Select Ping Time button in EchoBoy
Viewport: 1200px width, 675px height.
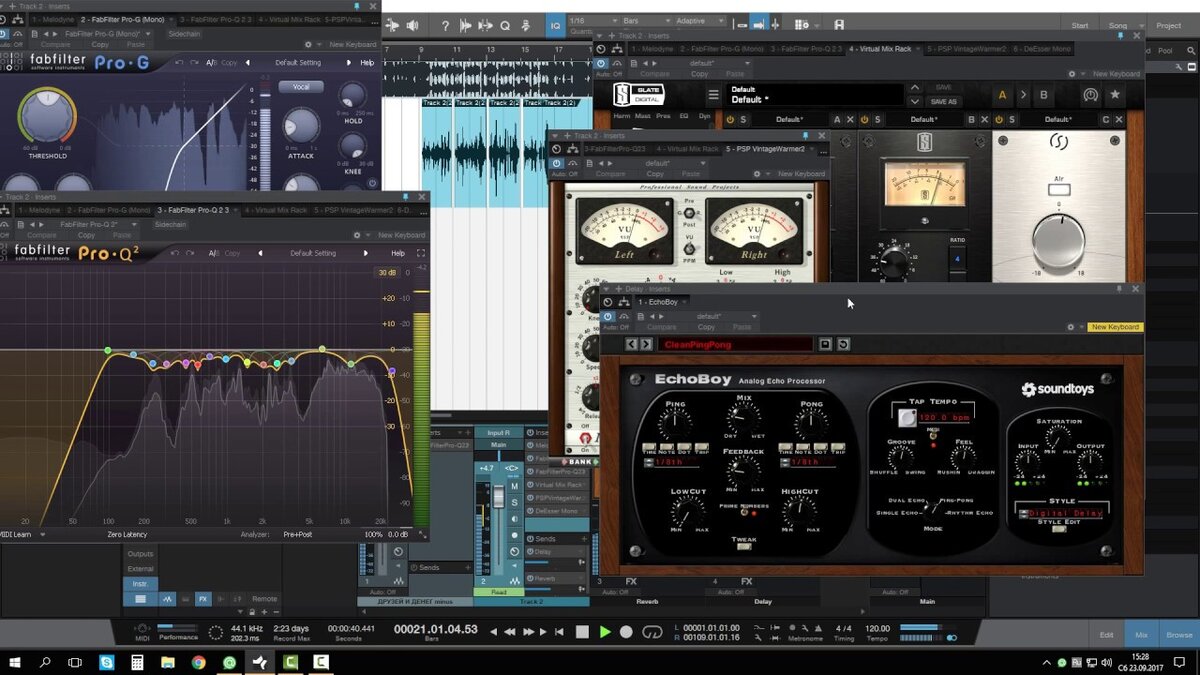click(649, 447)
